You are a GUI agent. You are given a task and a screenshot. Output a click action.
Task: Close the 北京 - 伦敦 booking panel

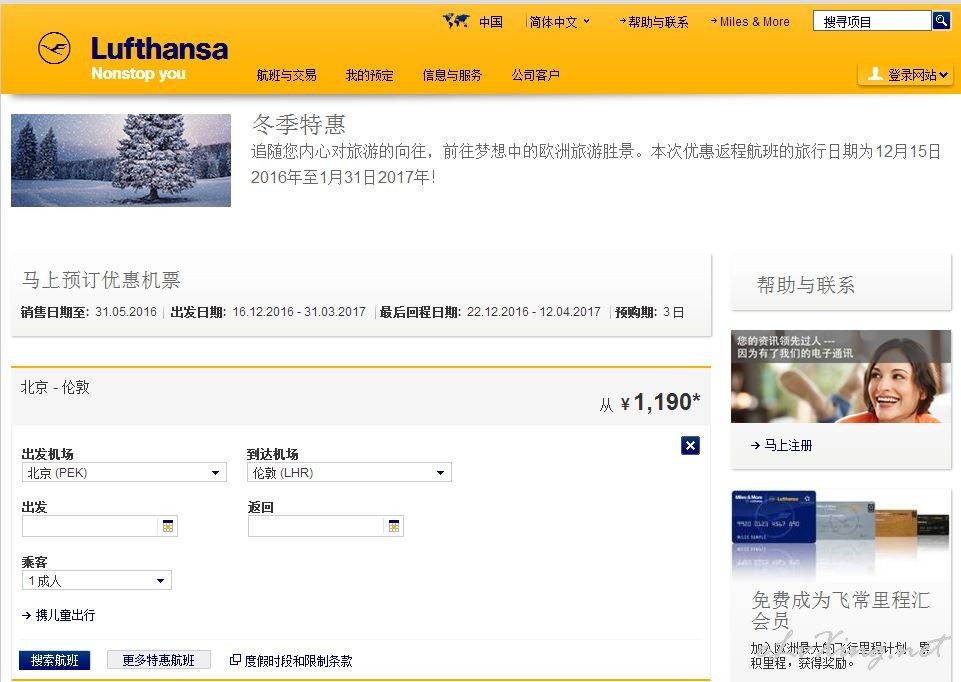(690, 445)
